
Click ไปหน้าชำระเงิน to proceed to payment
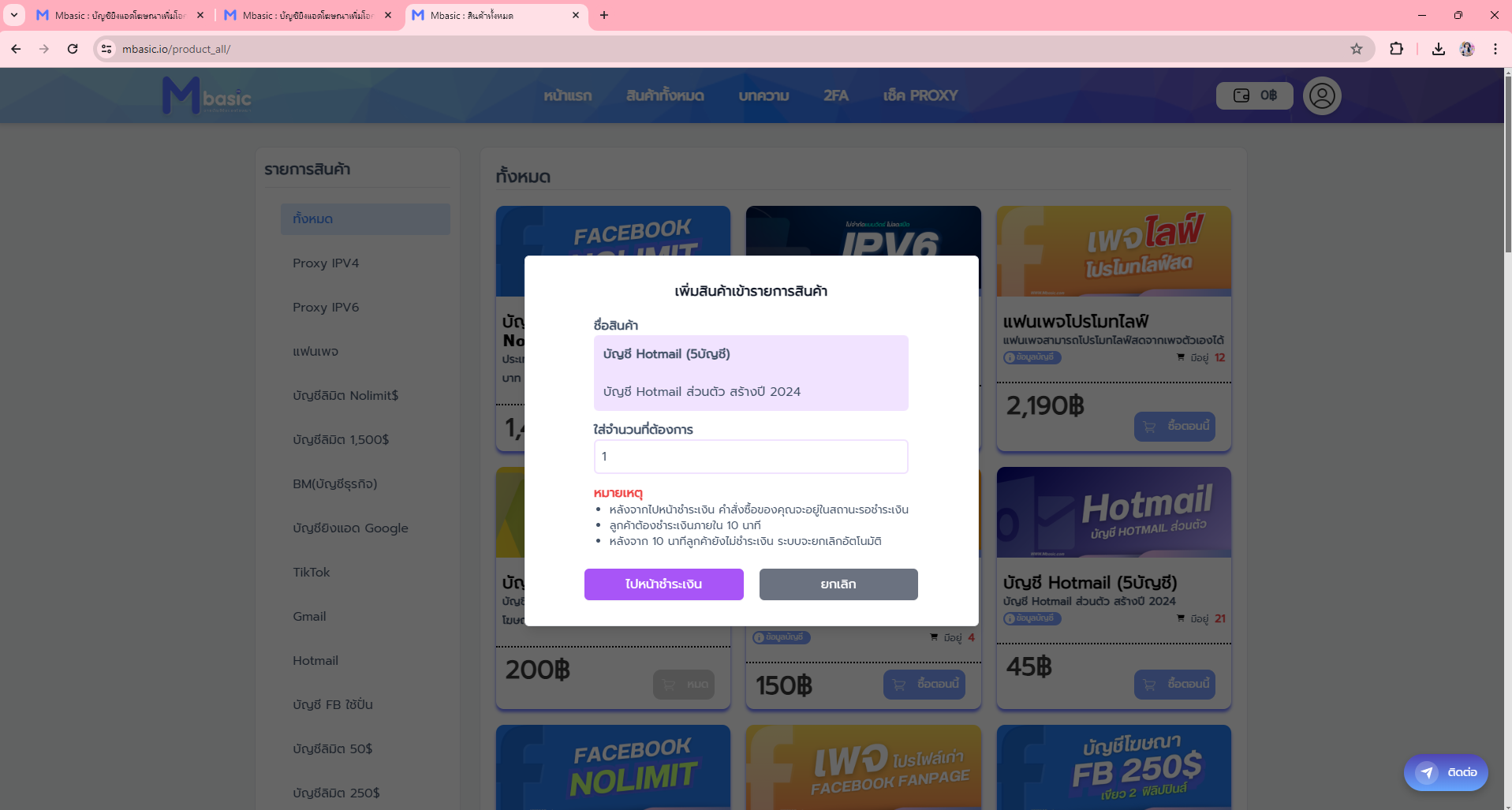(x=664, y=584)
